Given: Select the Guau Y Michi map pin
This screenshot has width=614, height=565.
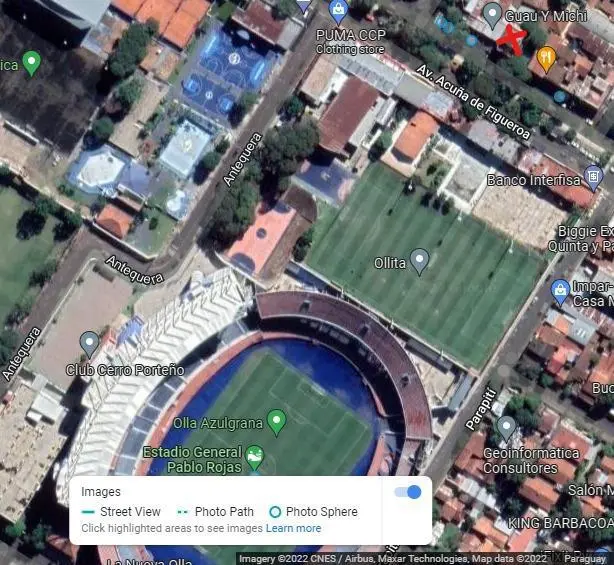Looking at the screenshot, I should pyautogui.click(x=492, y=15).
